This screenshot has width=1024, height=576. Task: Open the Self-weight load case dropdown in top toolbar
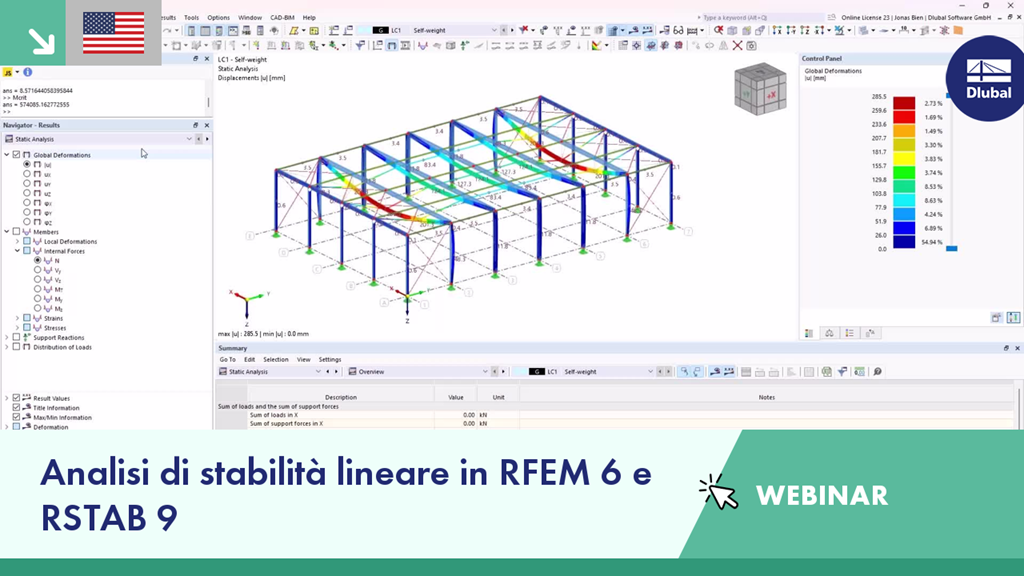[494, 31]
